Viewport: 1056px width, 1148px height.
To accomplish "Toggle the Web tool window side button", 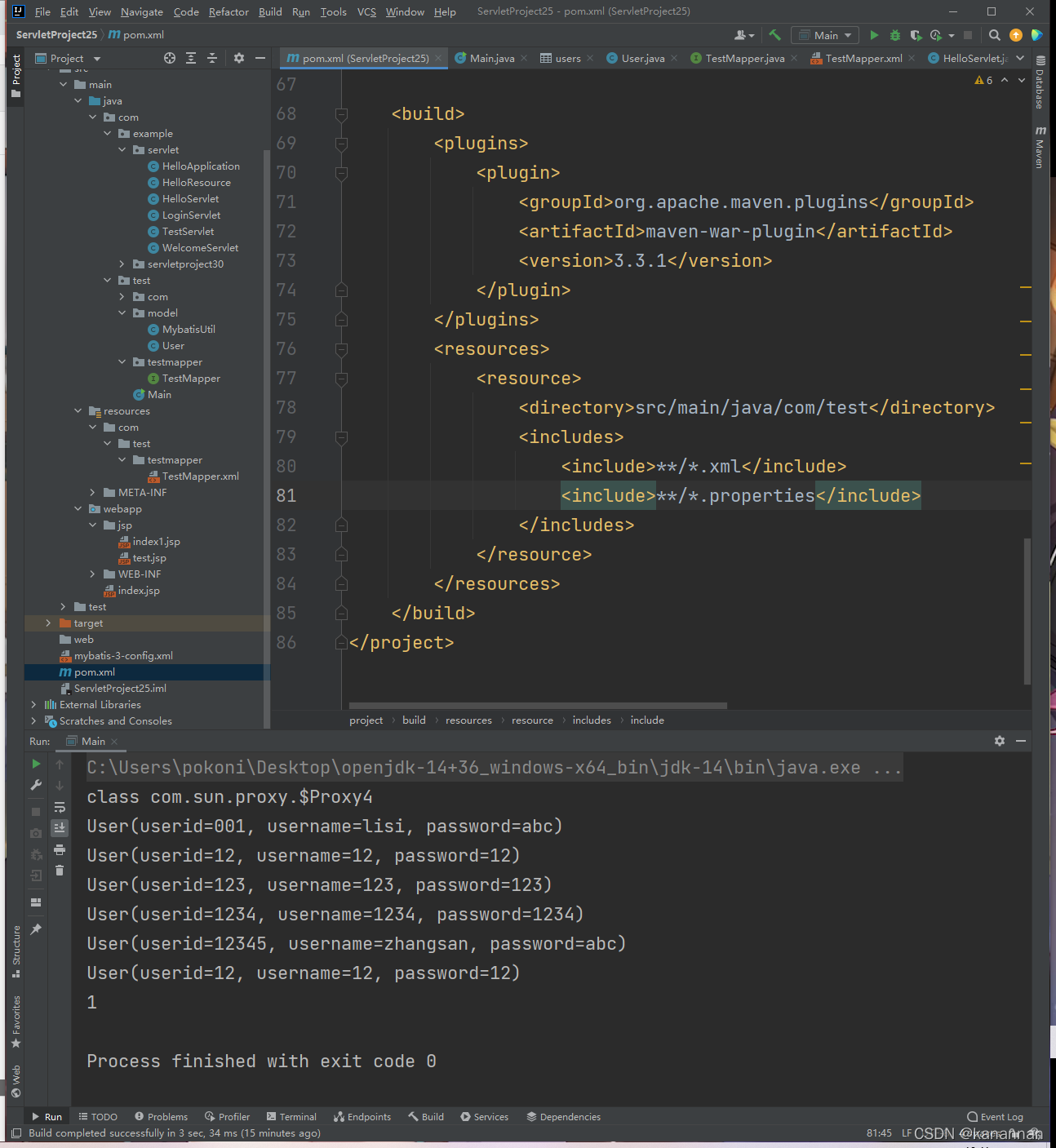I will (16, 1082).
